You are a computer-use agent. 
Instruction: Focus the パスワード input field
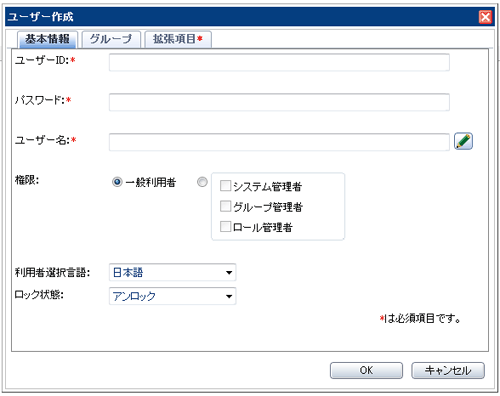pos(279,102)
